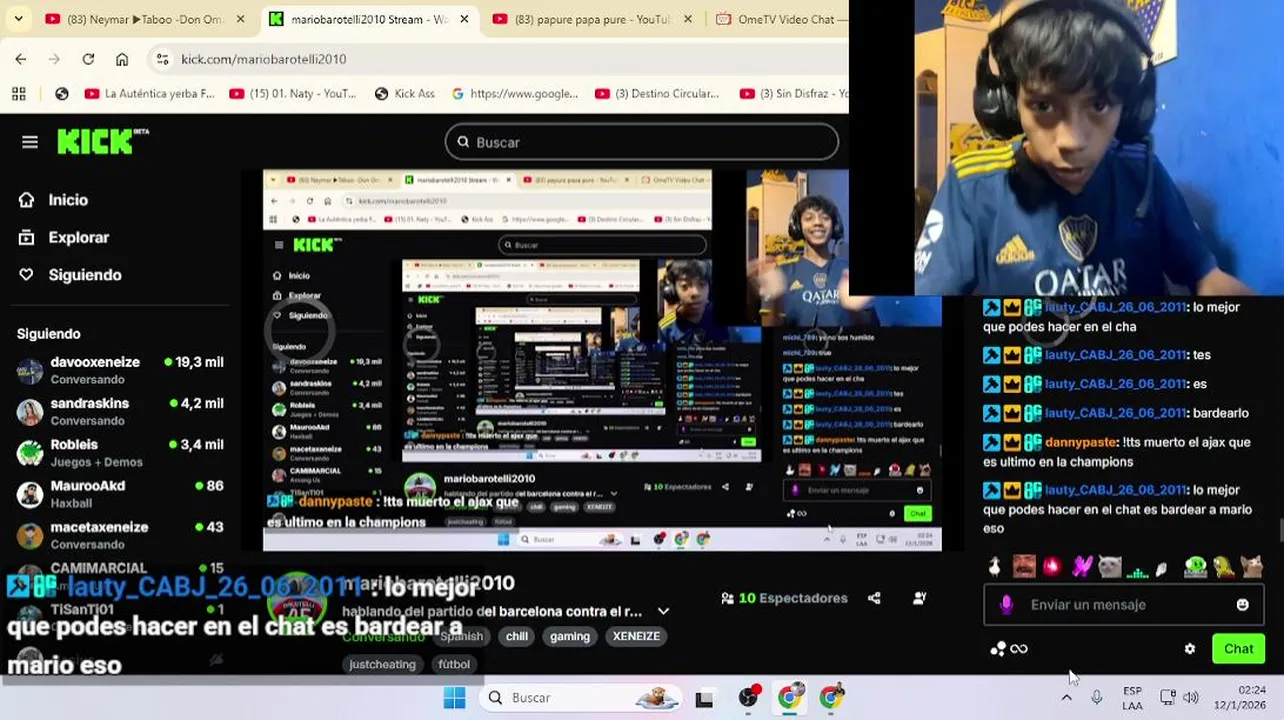1284x720 pixels.
Task: Open 01. Naty YouTube bookmark
Action: 293,93
